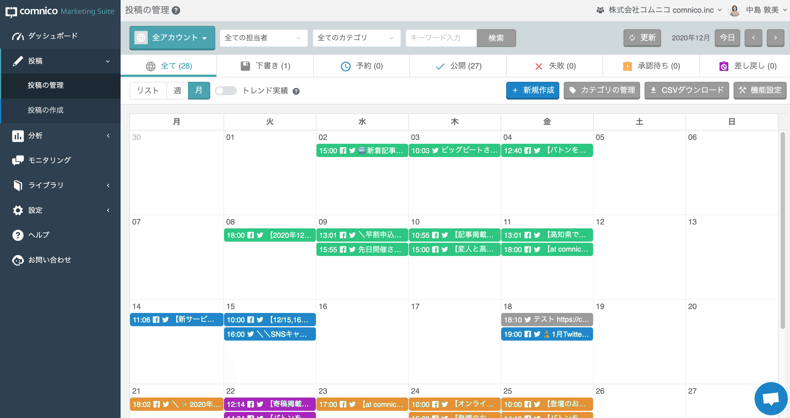Open the orange 18:02 post on the 21st

176,404
